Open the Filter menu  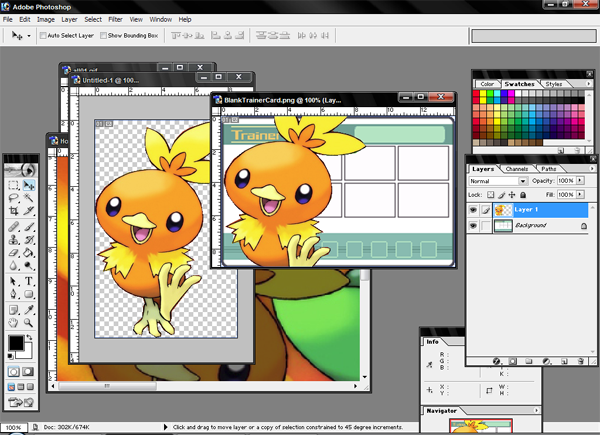tap(115, 19)
